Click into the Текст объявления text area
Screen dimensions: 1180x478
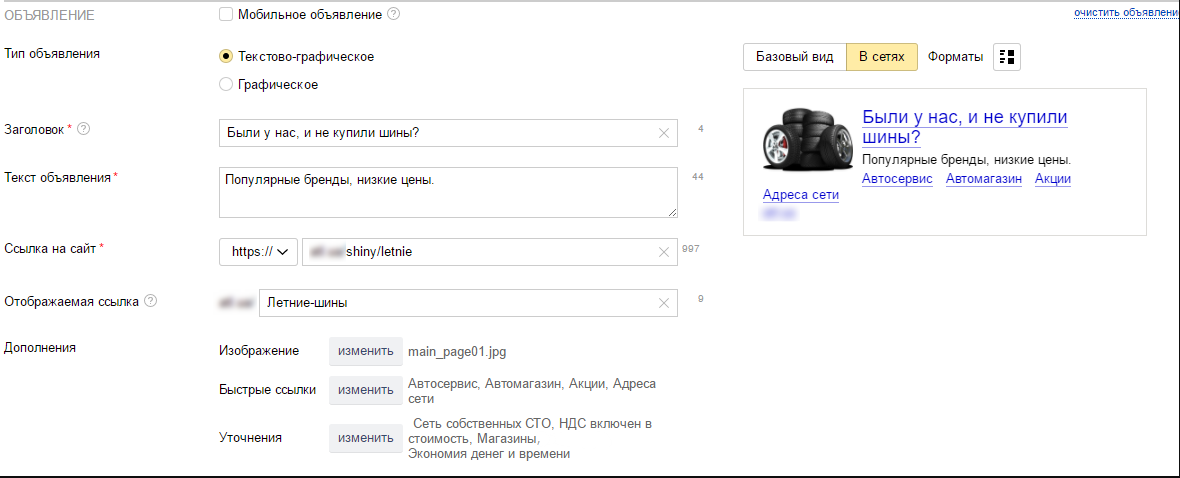click(447, 192)
